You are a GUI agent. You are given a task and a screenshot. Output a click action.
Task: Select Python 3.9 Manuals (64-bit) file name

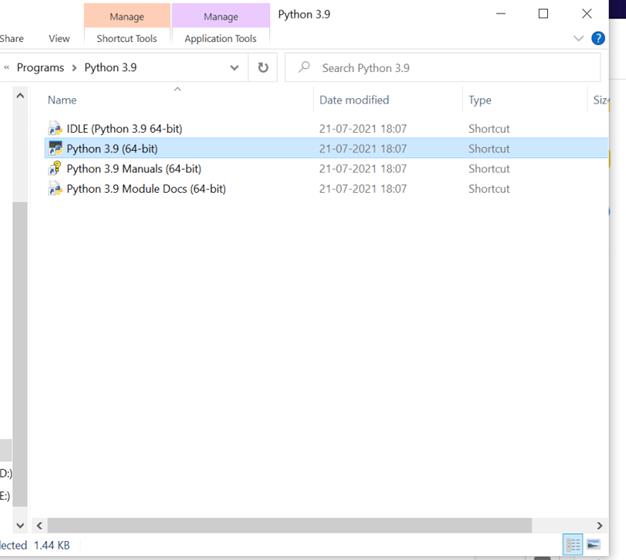pyautogui.click(x=134, y=169)
